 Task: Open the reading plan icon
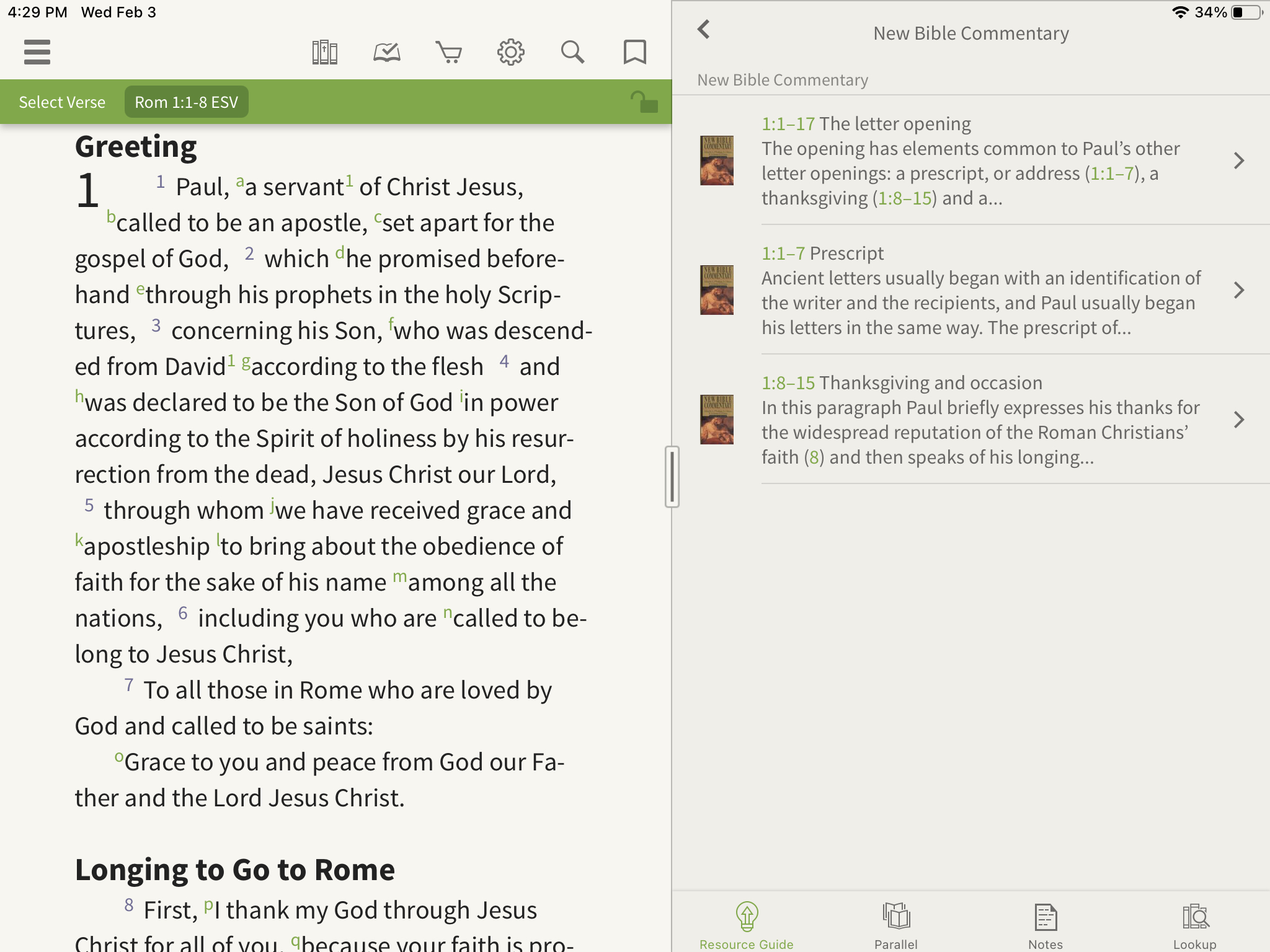pyautogui.click(x=386, y=52)
